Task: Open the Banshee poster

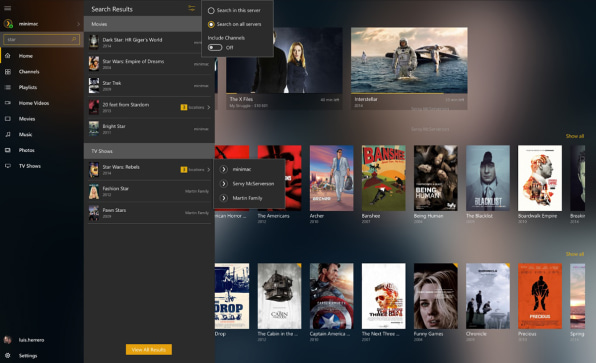Action: [x=384, y=178]
